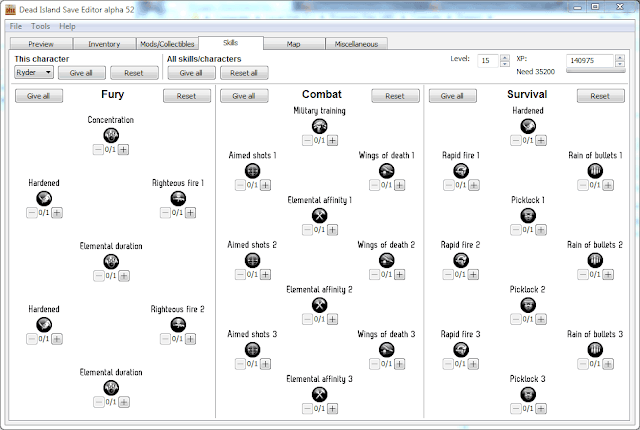Open the Tools menu
This screenshot has width=640, height=430.
click(40, 25)
